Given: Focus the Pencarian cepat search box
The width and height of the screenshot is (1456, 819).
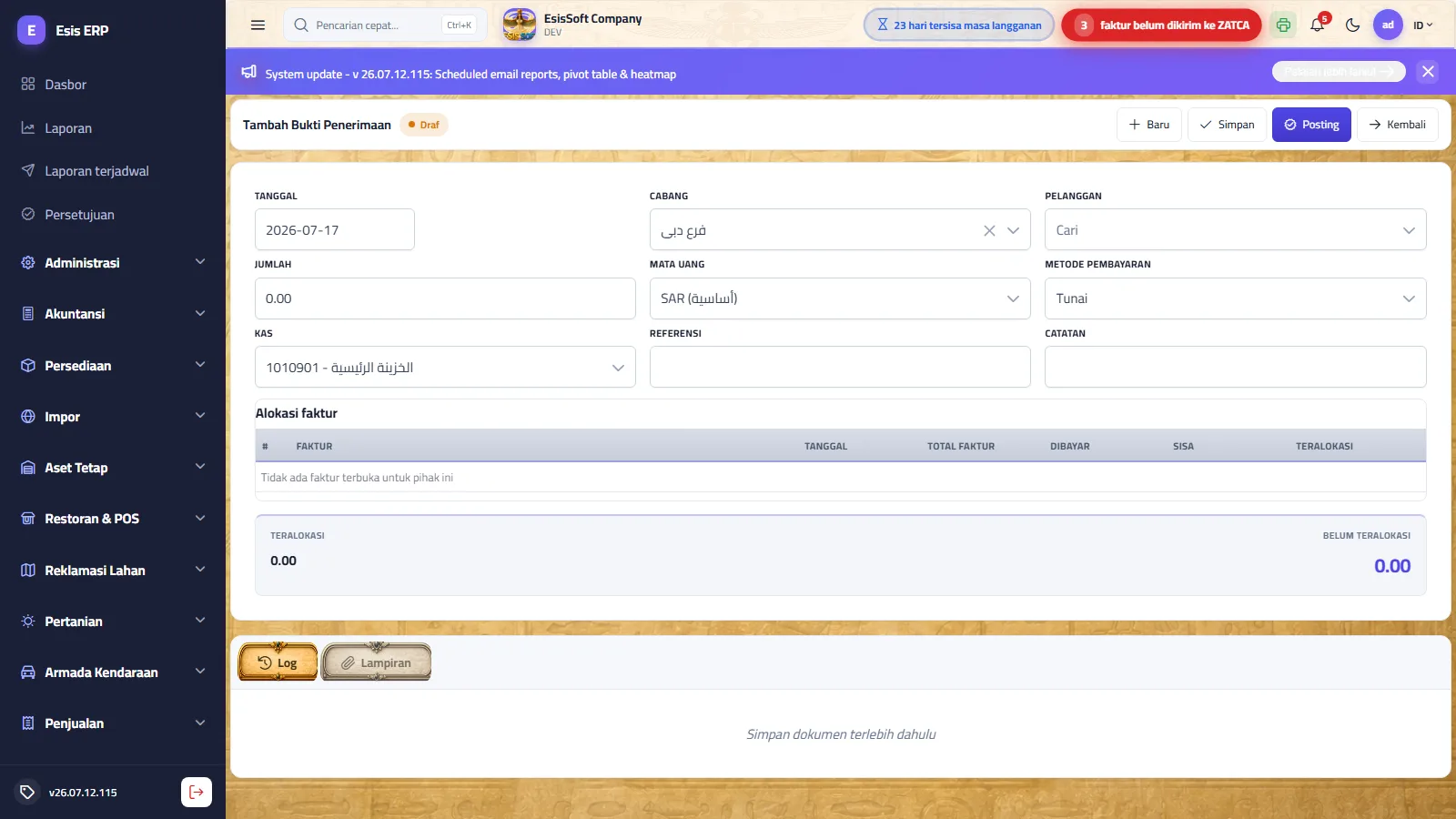Looking at the screenshot, I should tap(385, 25).
